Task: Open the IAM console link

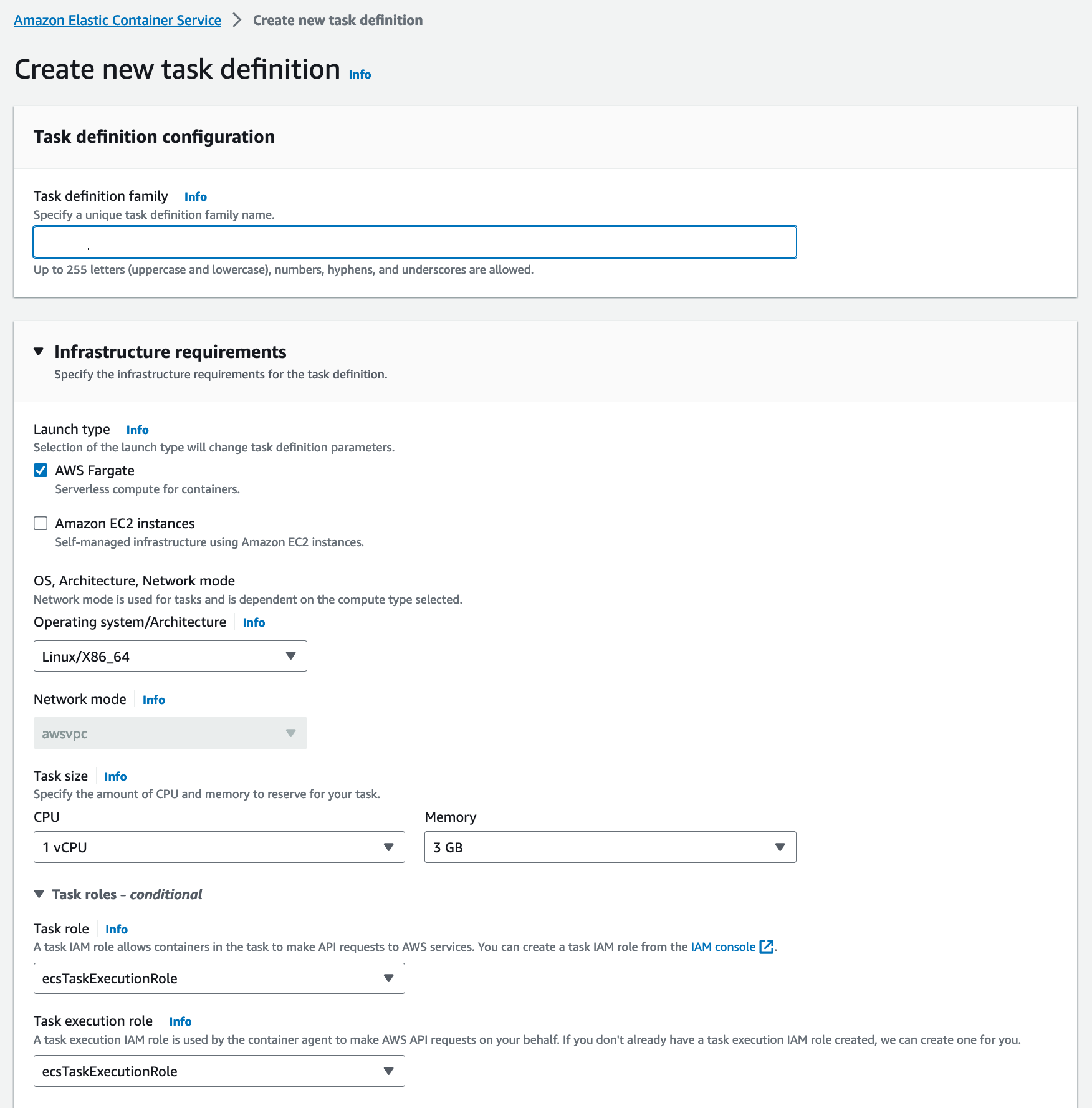Action: coord(723,947)
